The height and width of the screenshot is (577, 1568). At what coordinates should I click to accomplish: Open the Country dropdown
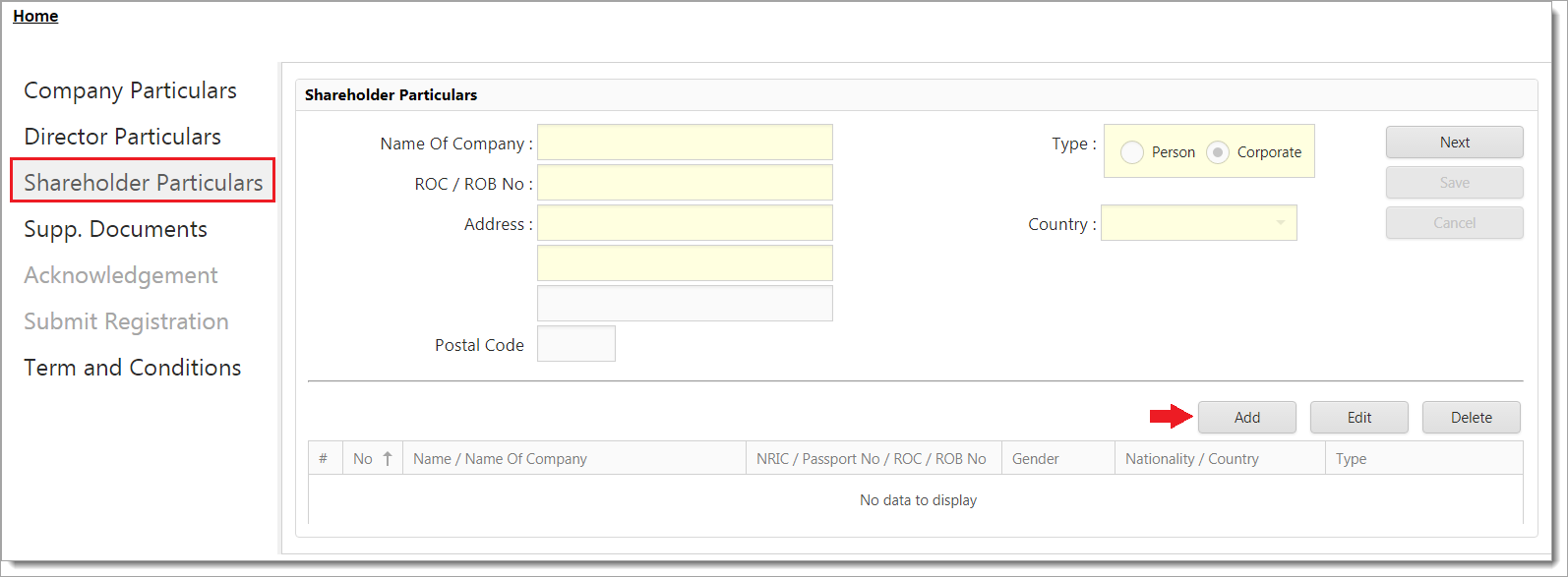(1280, 223)
